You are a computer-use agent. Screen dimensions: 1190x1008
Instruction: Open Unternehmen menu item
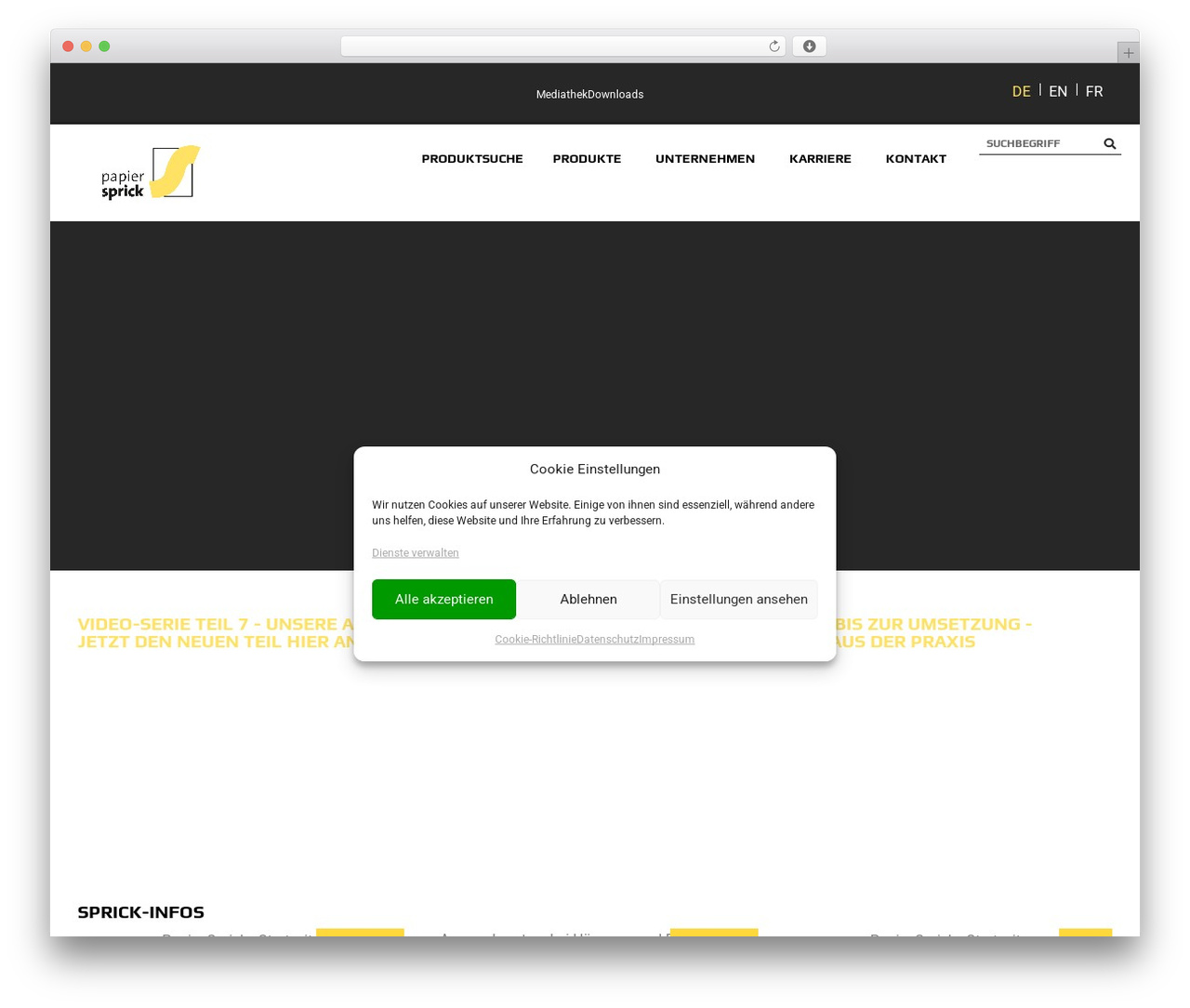click(x=705, y=159)
